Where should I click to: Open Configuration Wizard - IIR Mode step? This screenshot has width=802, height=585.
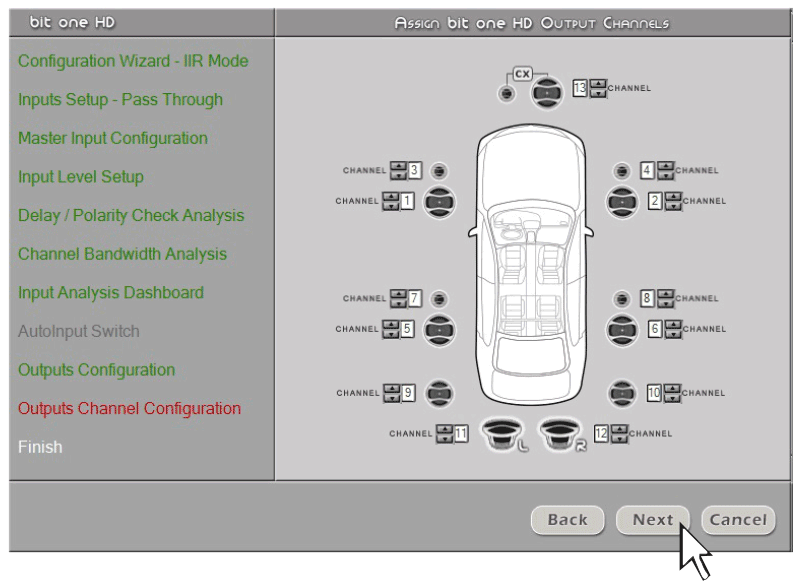pos(133,61)
